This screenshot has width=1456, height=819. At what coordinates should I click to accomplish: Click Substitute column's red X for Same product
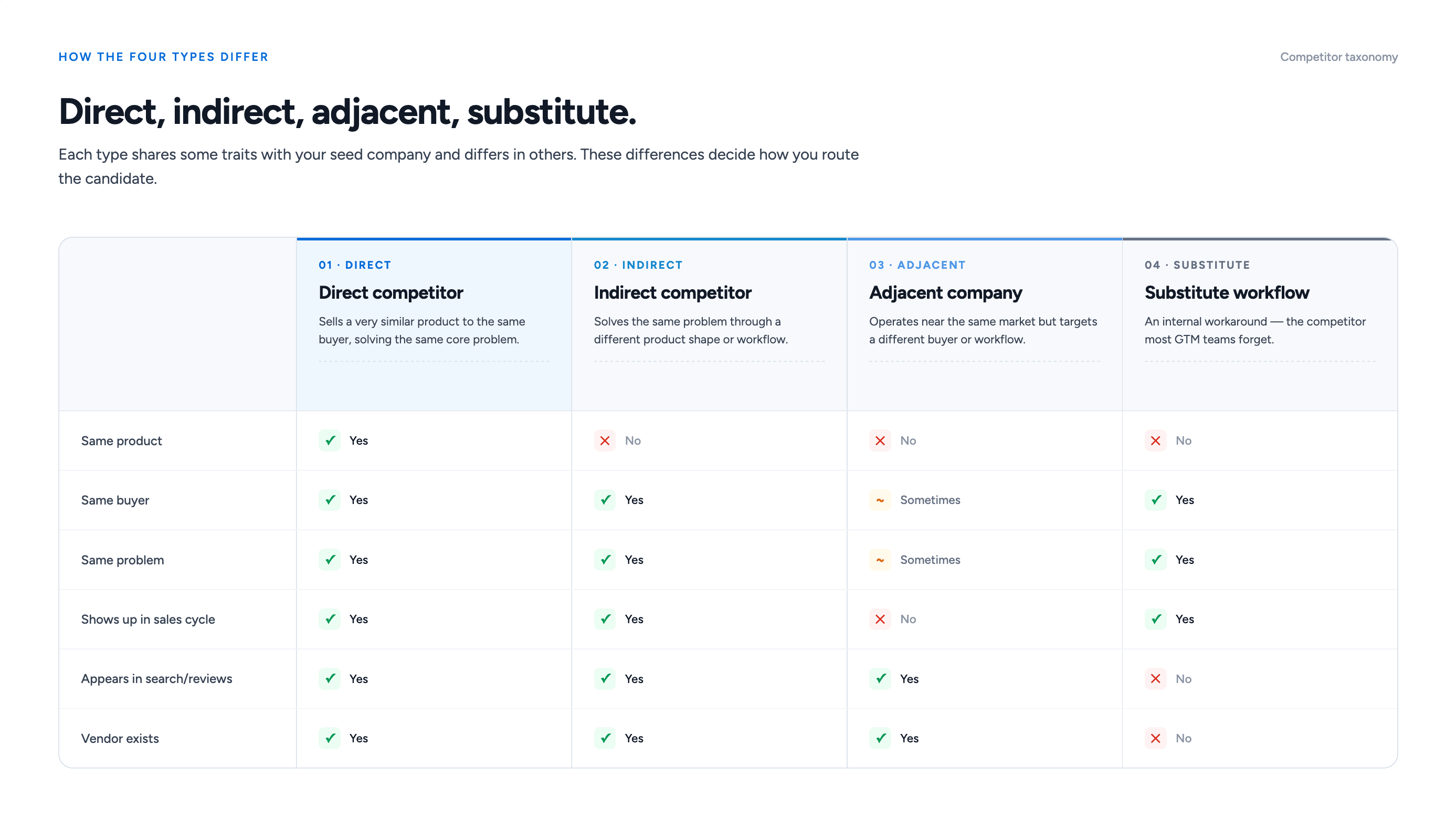1155,440
